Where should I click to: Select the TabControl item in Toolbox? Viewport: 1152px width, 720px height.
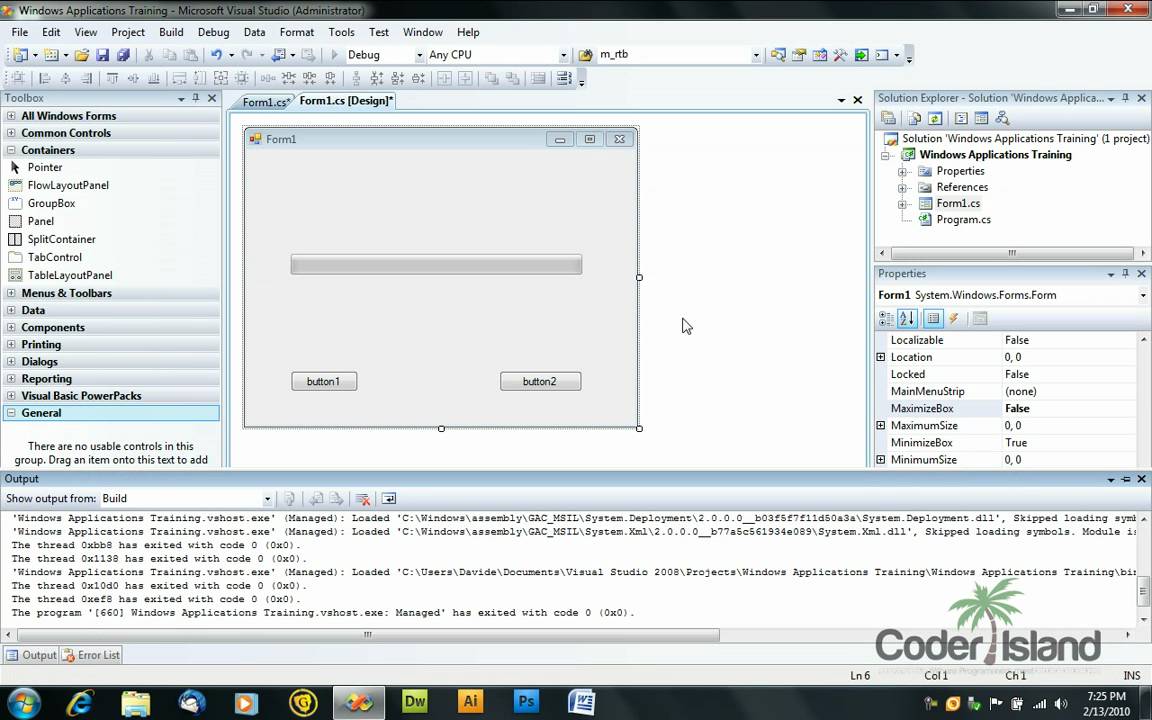tap(54, 257)
